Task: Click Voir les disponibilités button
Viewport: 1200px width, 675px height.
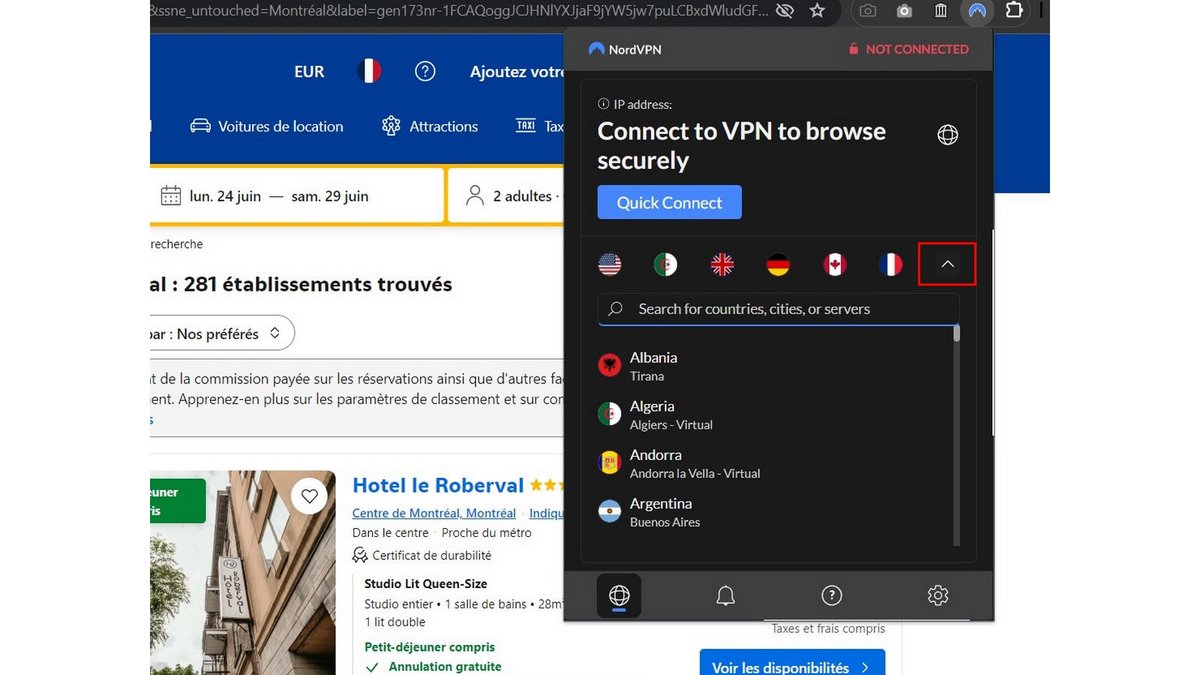Action: point(792,661)
